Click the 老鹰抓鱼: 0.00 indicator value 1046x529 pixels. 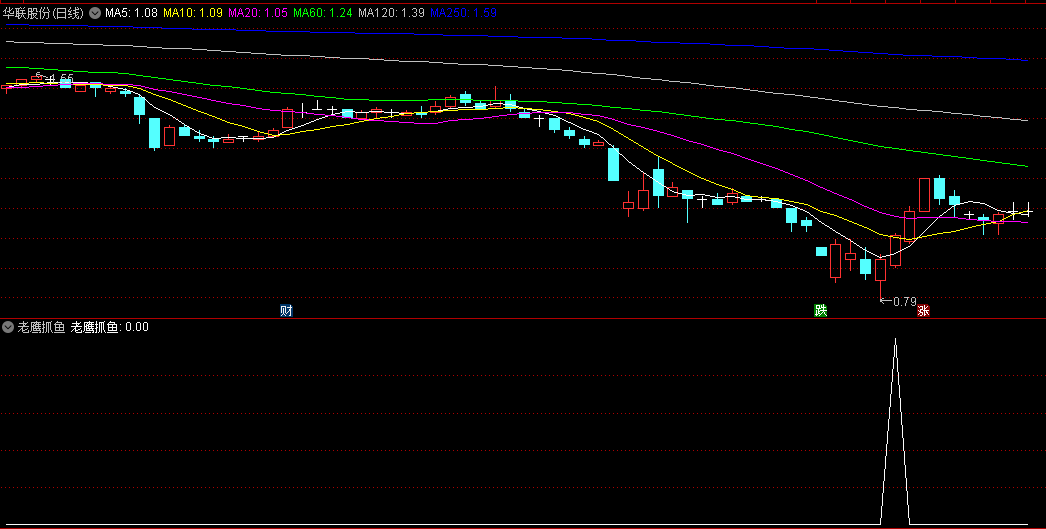(x=109, y=327)
